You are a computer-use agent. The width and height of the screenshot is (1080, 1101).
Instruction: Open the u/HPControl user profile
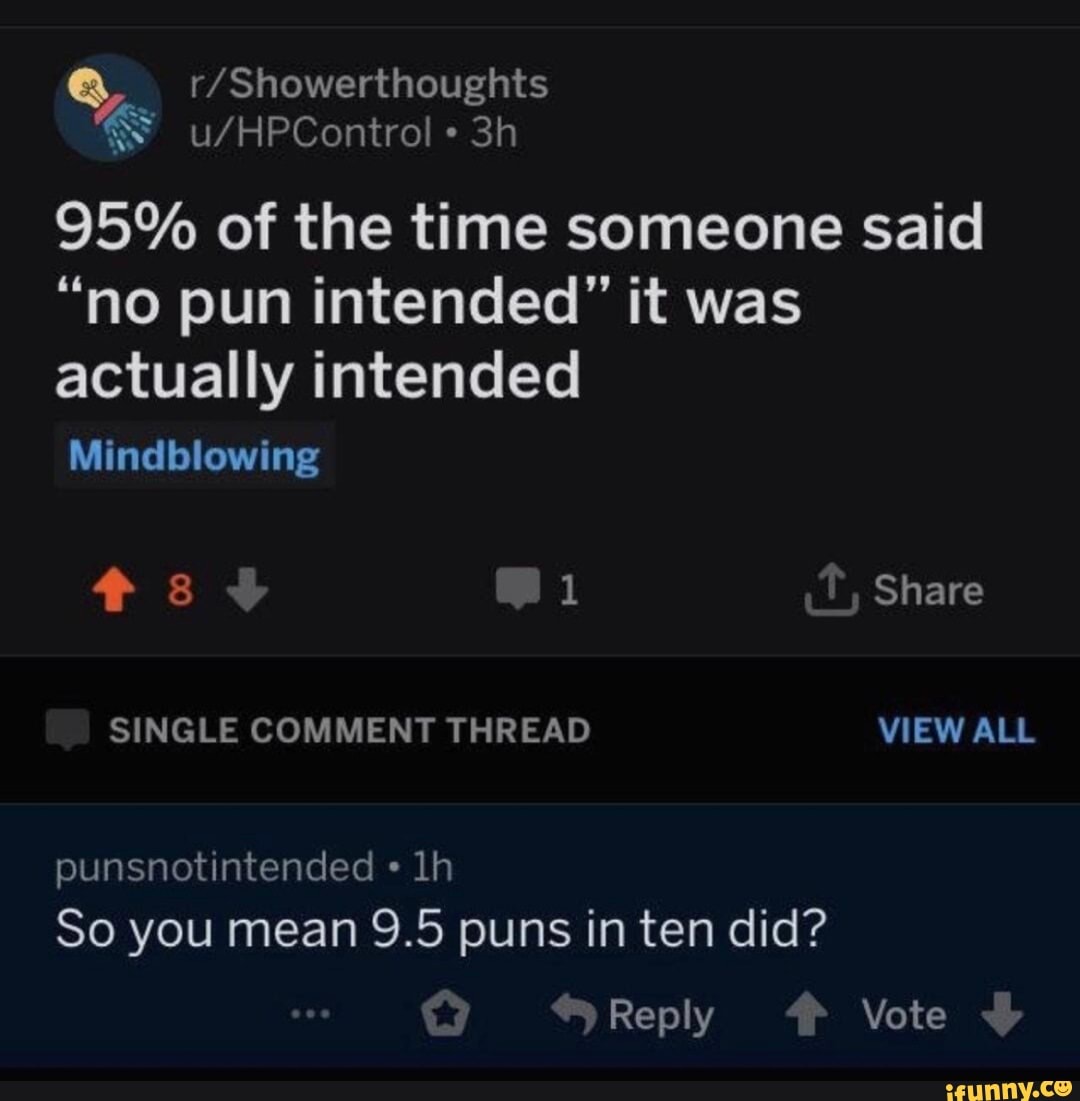pos(310,132)
